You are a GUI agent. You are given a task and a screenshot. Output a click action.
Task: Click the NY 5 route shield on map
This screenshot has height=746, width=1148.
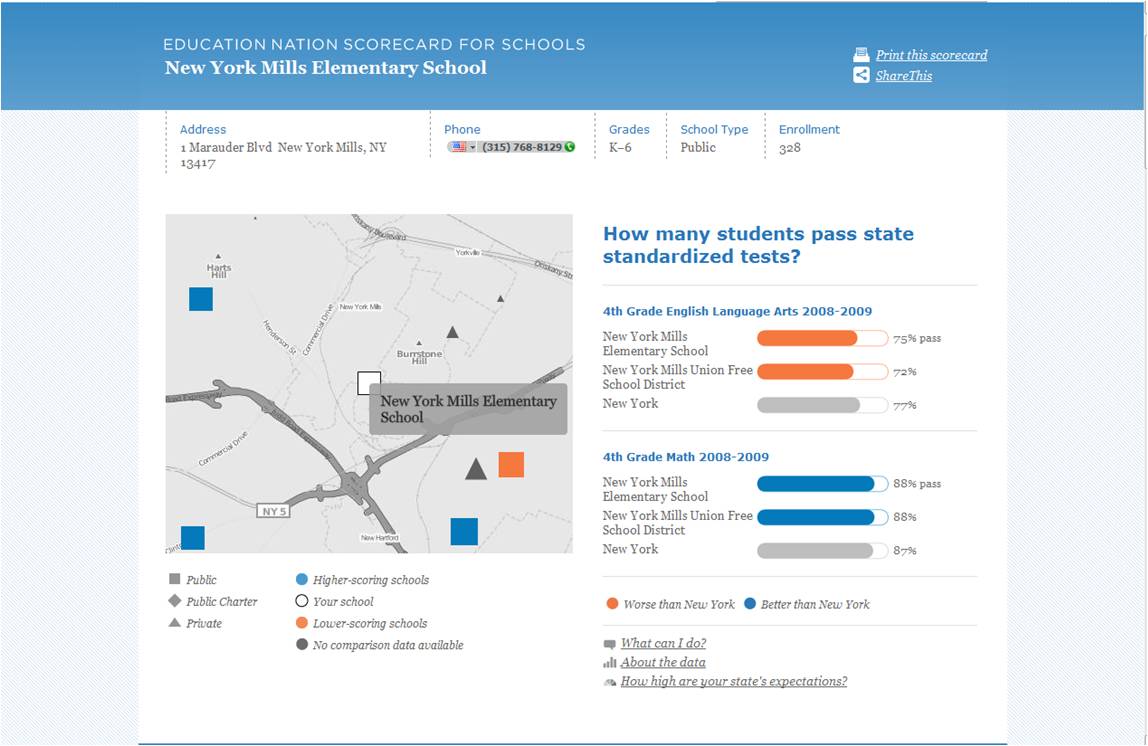click(274, 511)
